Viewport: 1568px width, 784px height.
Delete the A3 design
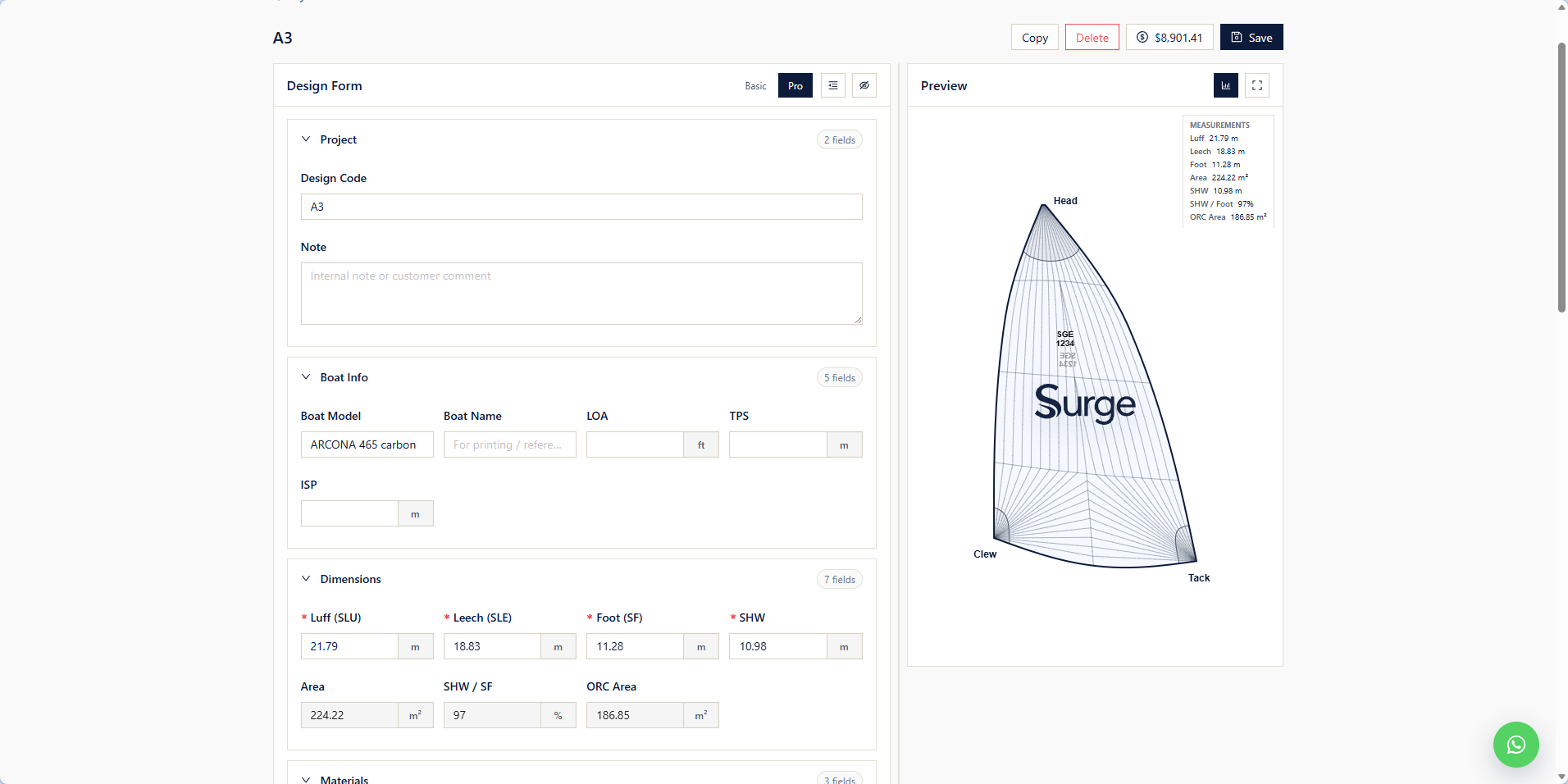(1092, 37)
